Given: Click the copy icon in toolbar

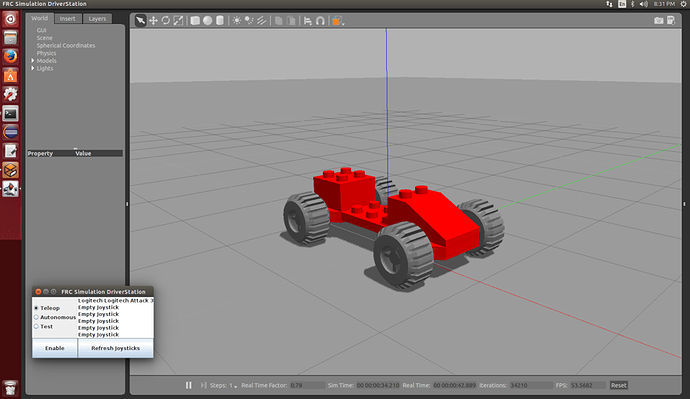Looking at the screenshot, I should coord(279,20).
